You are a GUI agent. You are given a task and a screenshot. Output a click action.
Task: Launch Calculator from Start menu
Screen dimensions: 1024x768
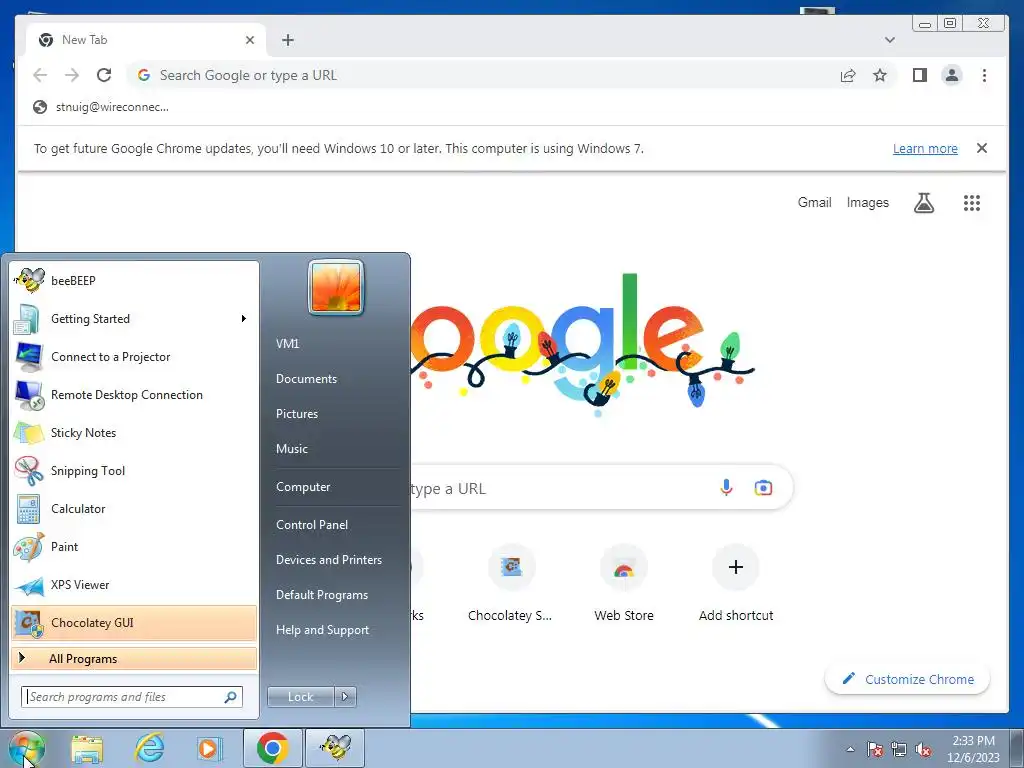[134, 509]
